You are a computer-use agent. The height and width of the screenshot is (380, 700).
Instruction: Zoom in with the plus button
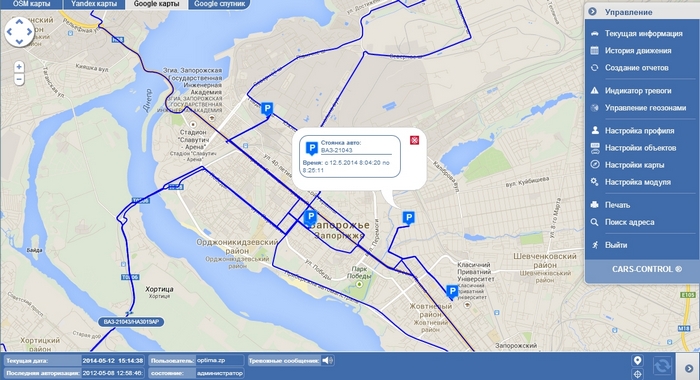19,67
